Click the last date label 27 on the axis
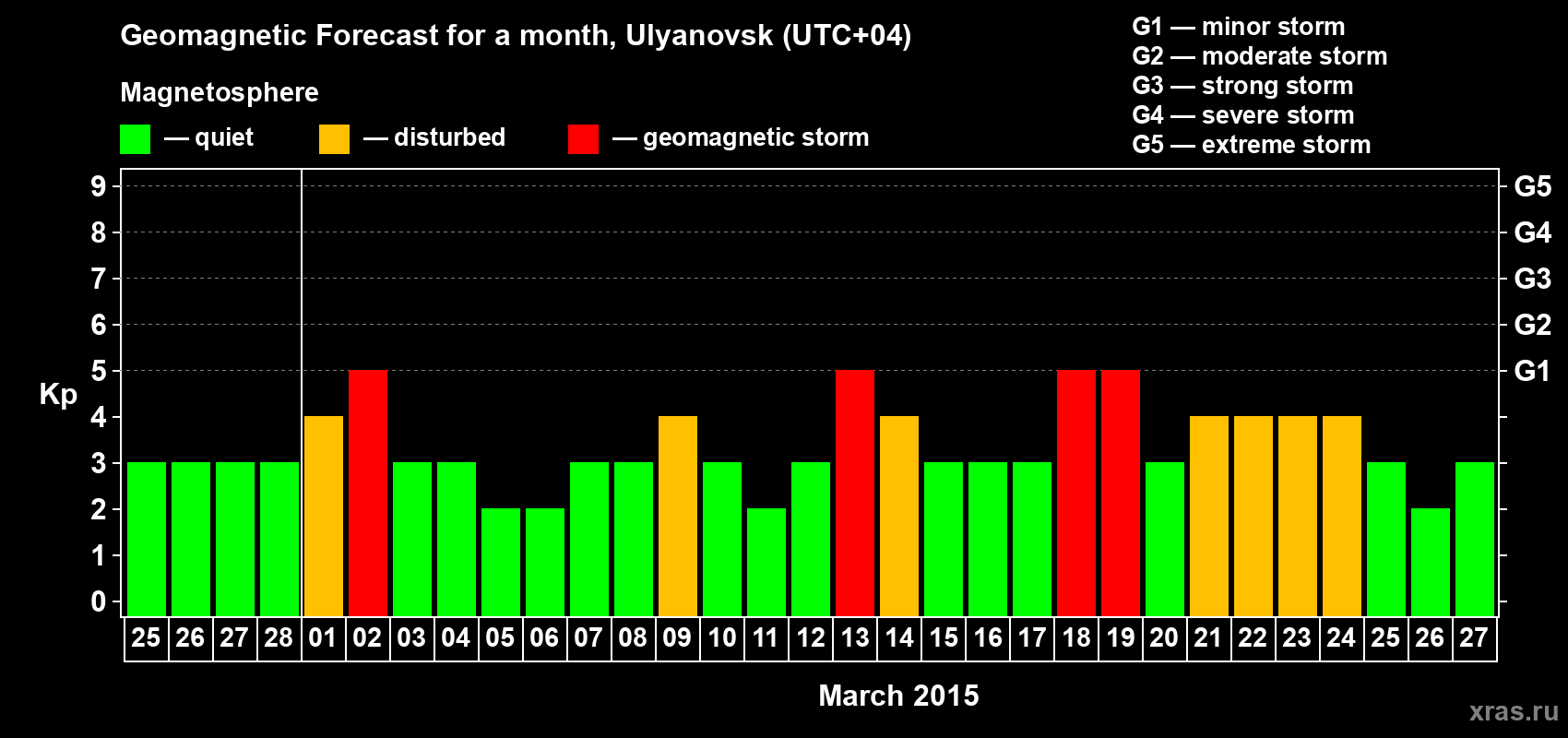1568x738 pixels. pos(1474,638)
